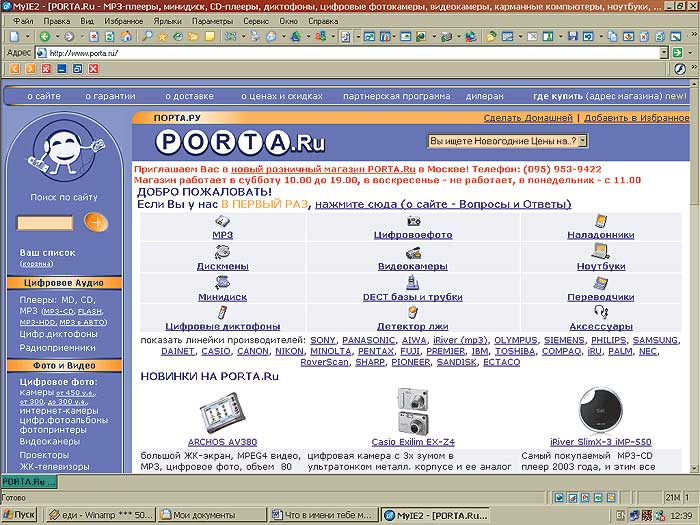Expand the address bar URL dropdown
This screenshot has width=700, height=525.
[x=664, y=53]
